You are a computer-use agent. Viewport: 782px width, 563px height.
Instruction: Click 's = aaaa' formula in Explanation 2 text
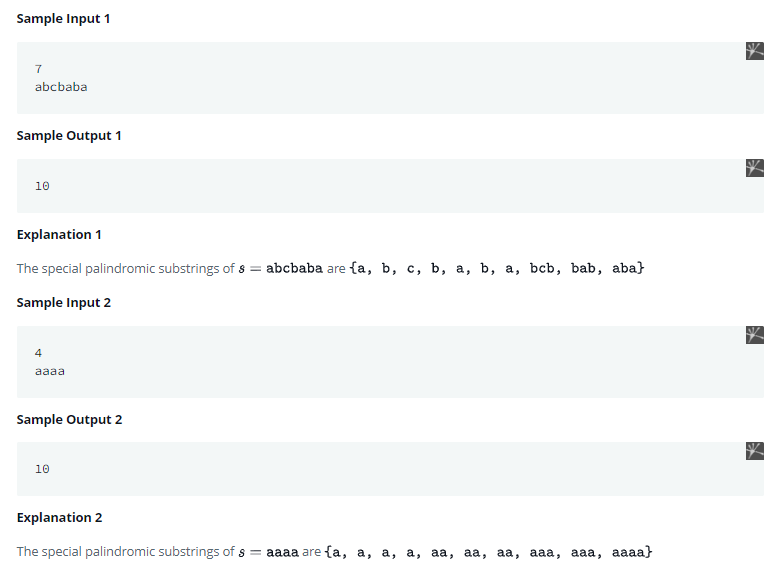pyautogui.click(x=268, y=552)
